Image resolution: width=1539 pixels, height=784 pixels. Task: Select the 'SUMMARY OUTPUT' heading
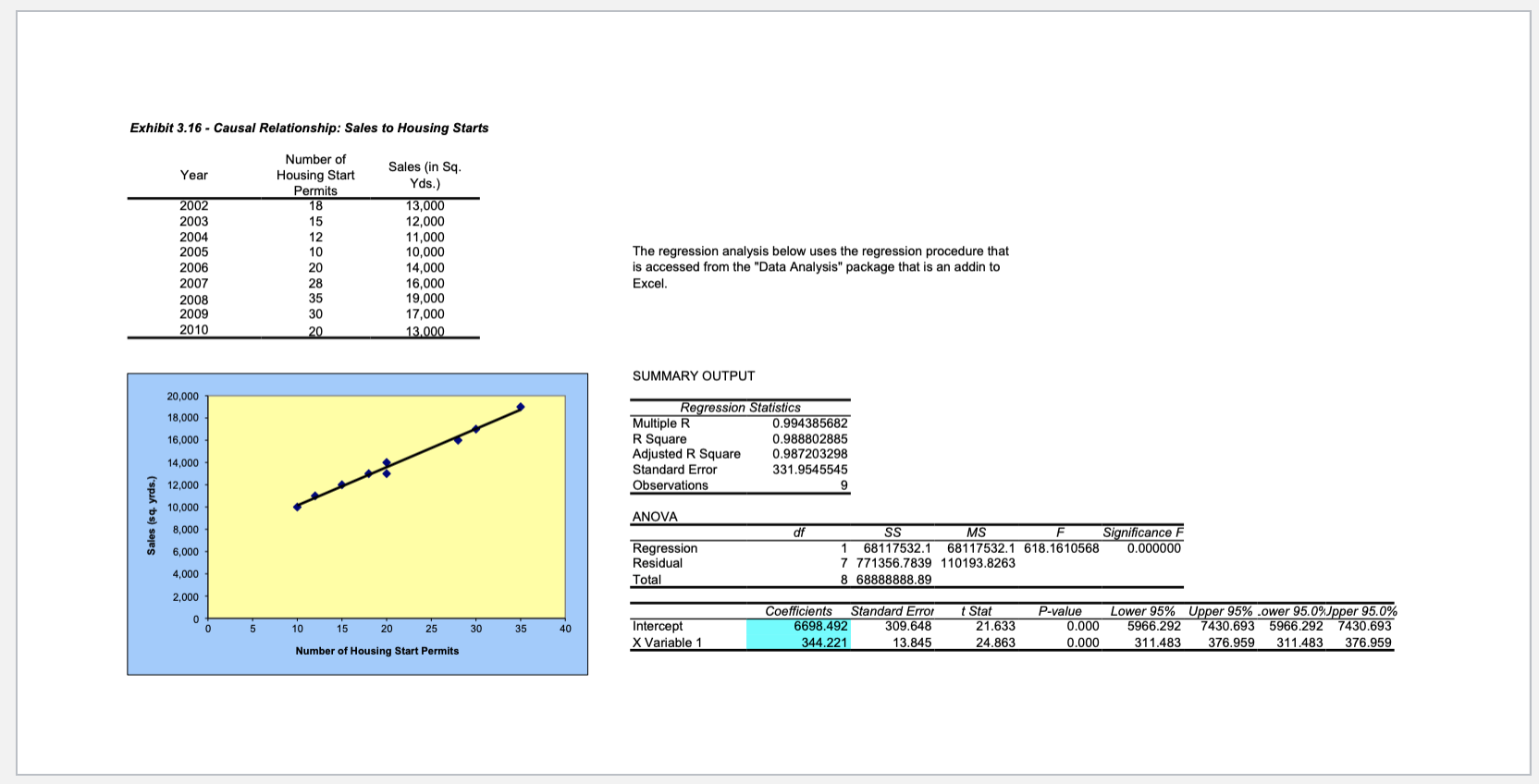coord(694,376)
